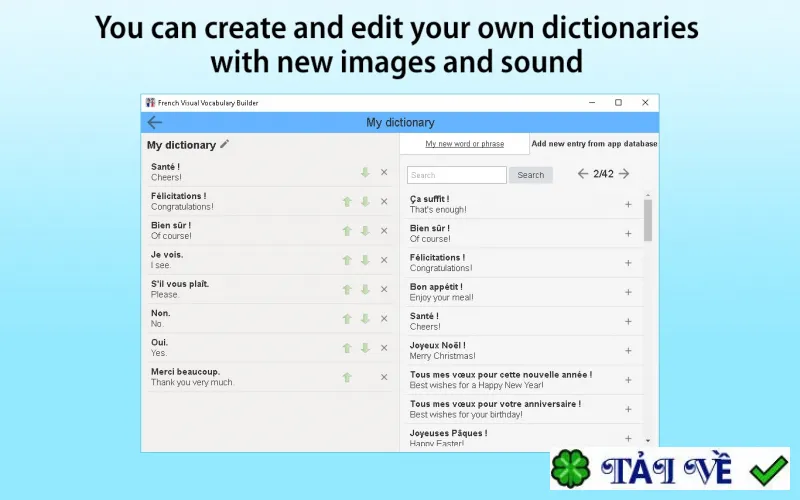The image size is (800, 500).
Task: Select Joyeux Noël ! text in database list
Action: click(437, 345)
